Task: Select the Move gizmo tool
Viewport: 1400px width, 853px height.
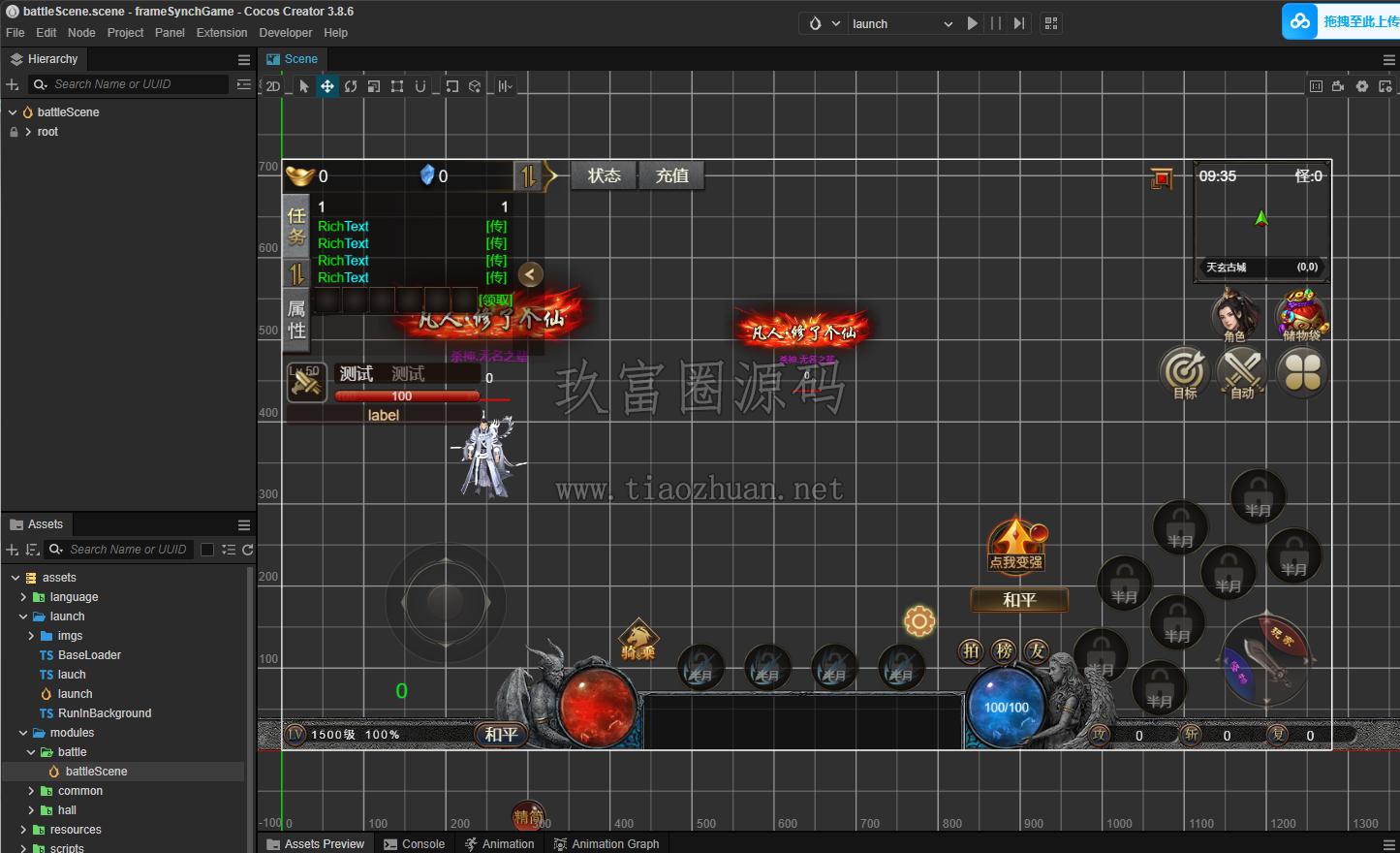Action: [x=327, y=86]
